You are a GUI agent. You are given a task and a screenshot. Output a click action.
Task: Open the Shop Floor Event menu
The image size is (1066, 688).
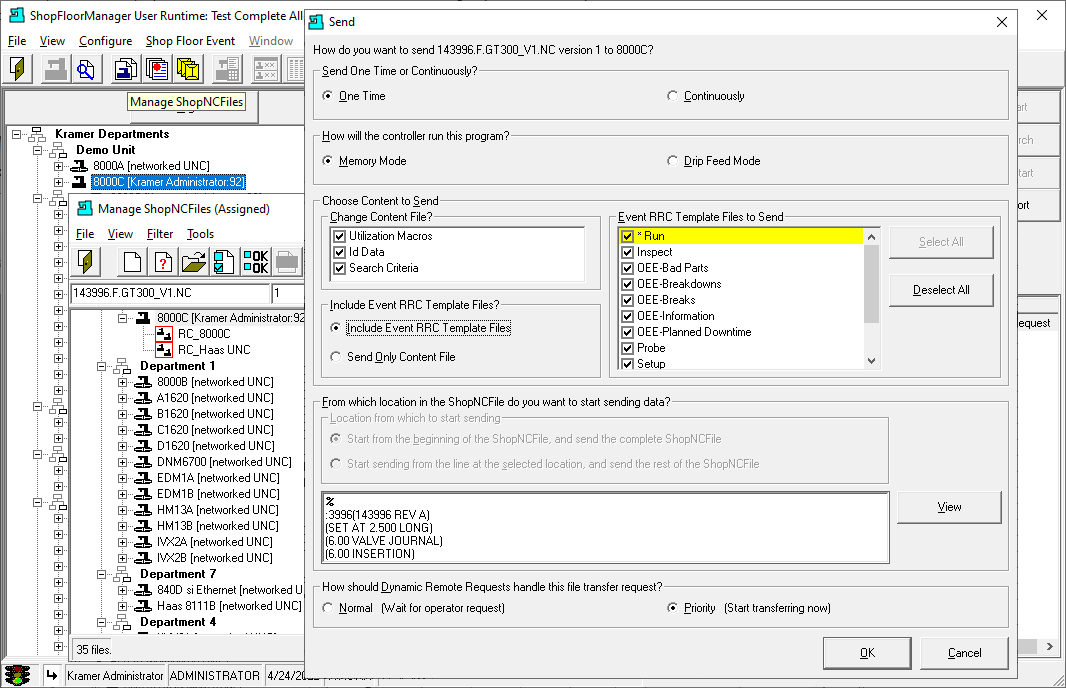(190, 41)
